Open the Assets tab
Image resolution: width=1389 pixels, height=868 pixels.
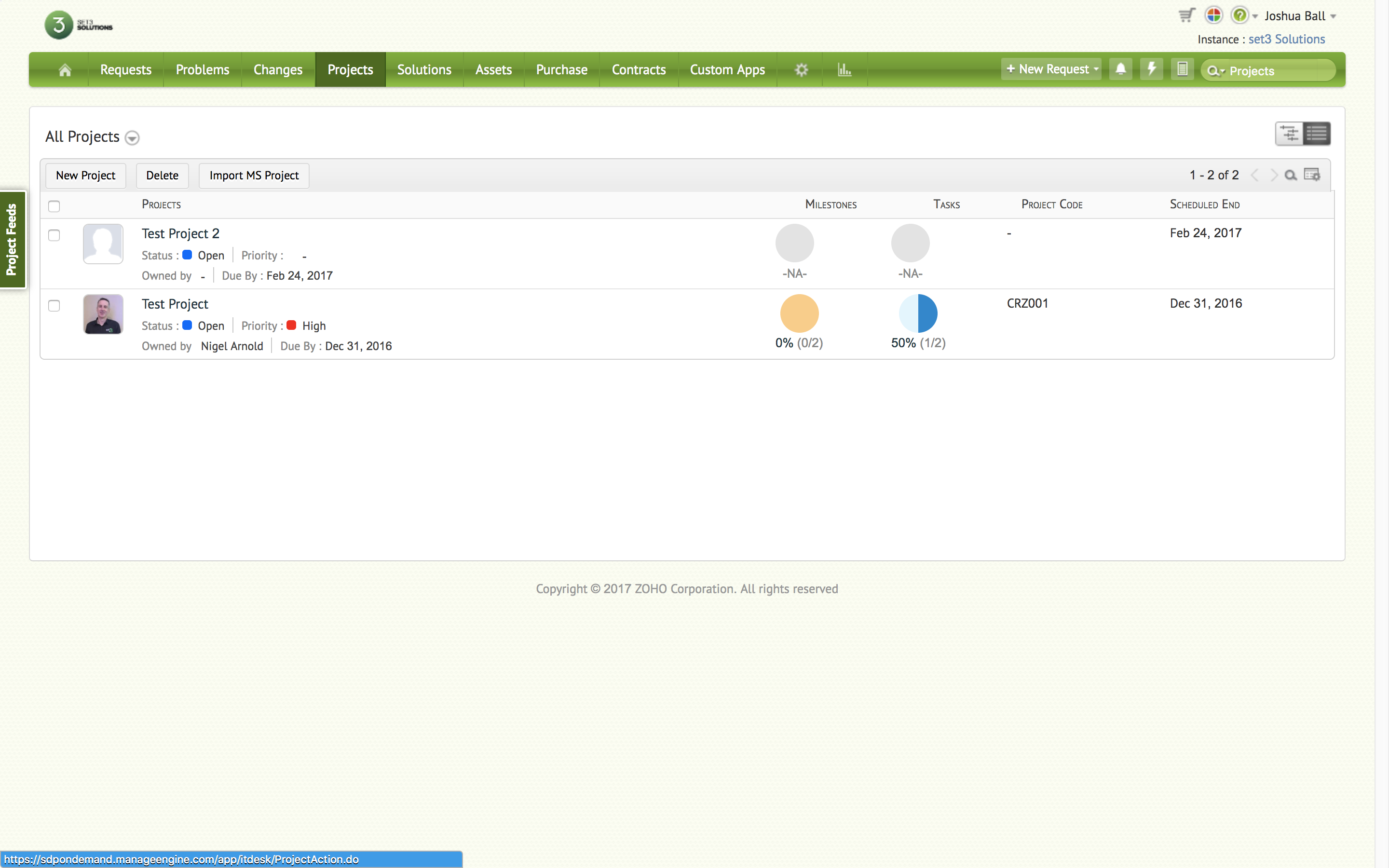pos(493,70)
